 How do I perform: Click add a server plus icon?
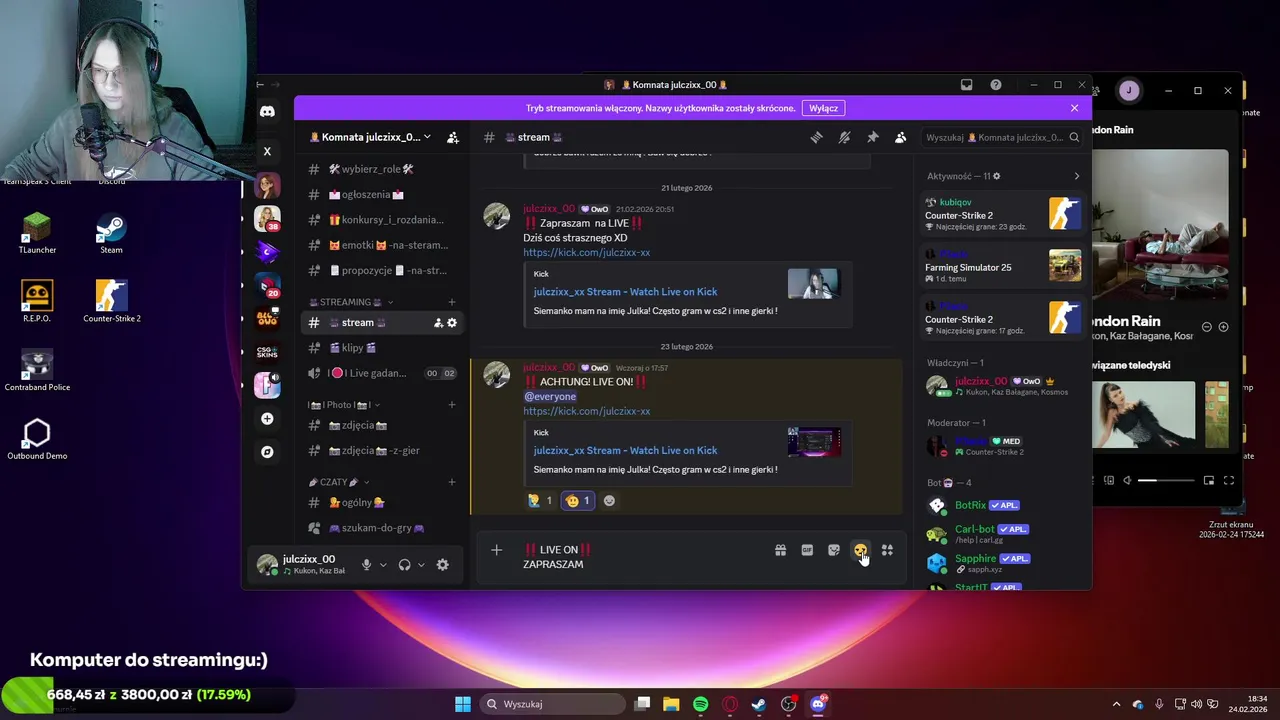tap(267, 419)
